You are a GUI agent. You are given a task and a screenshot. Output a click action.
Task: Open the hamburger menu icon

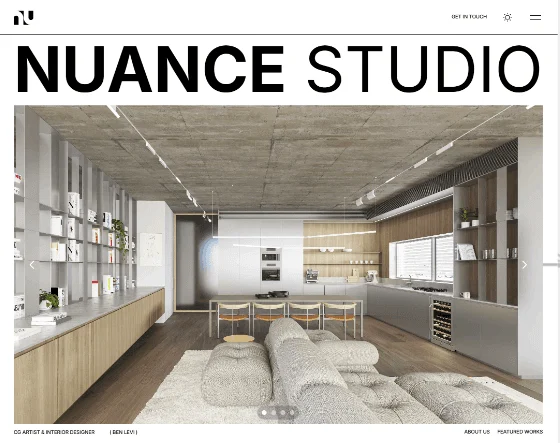click(x=535, y=17)
